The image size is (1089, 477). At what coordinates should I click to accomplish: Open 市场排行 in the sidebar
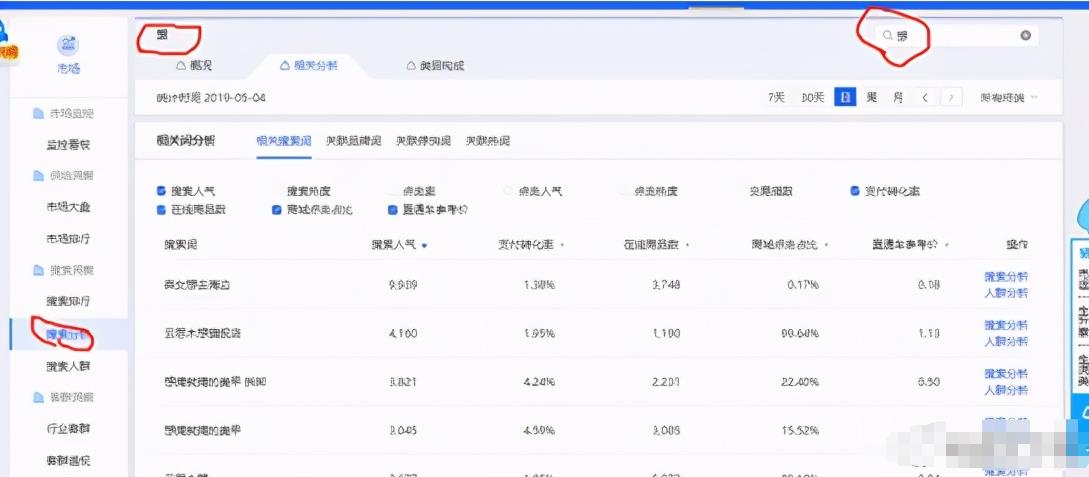(67, 239)
